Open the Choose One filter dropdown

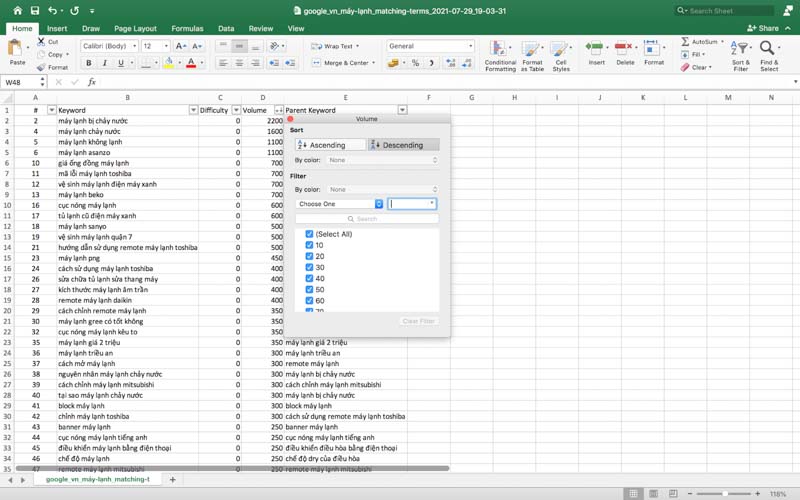340,204
